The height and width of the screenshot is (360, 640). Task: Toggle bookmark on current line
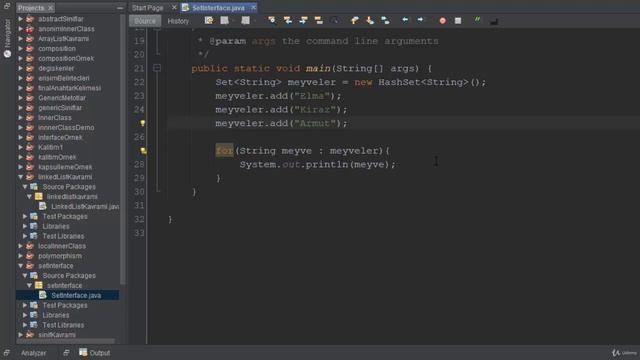pyautogui.click(x=385, y=20)
